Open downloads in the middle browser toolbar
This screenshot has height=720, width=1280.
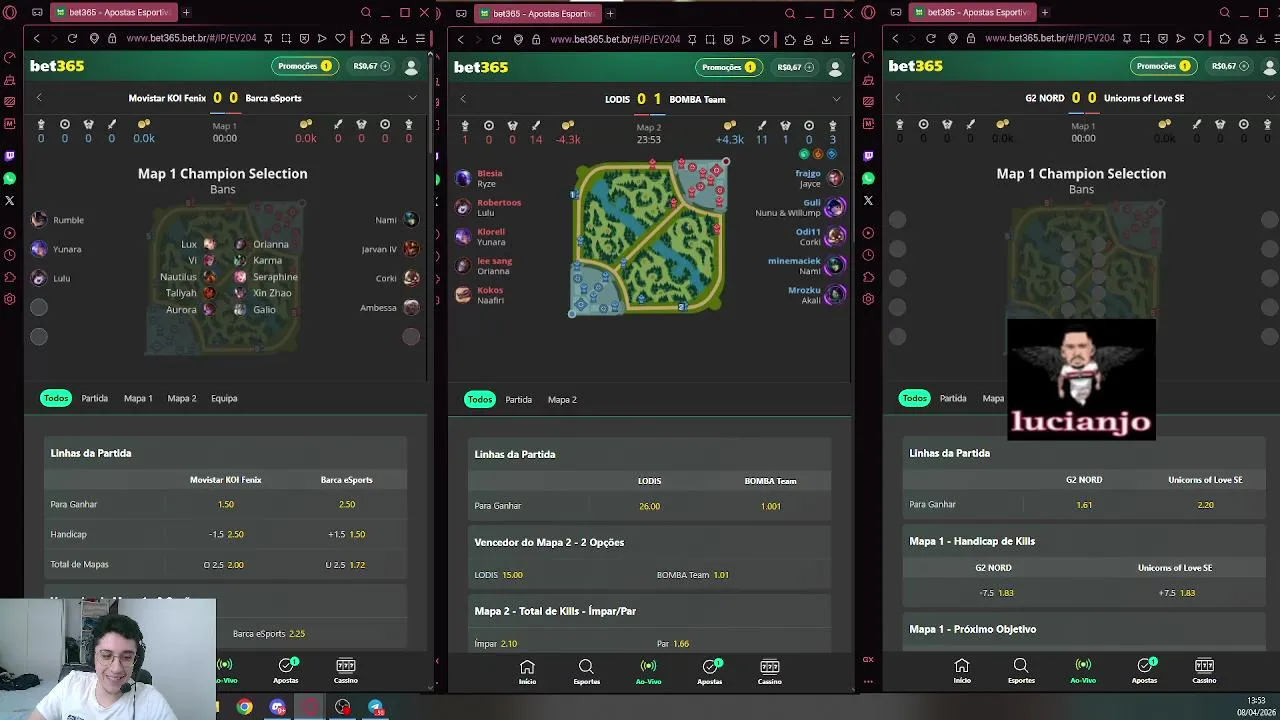[826, 40]
